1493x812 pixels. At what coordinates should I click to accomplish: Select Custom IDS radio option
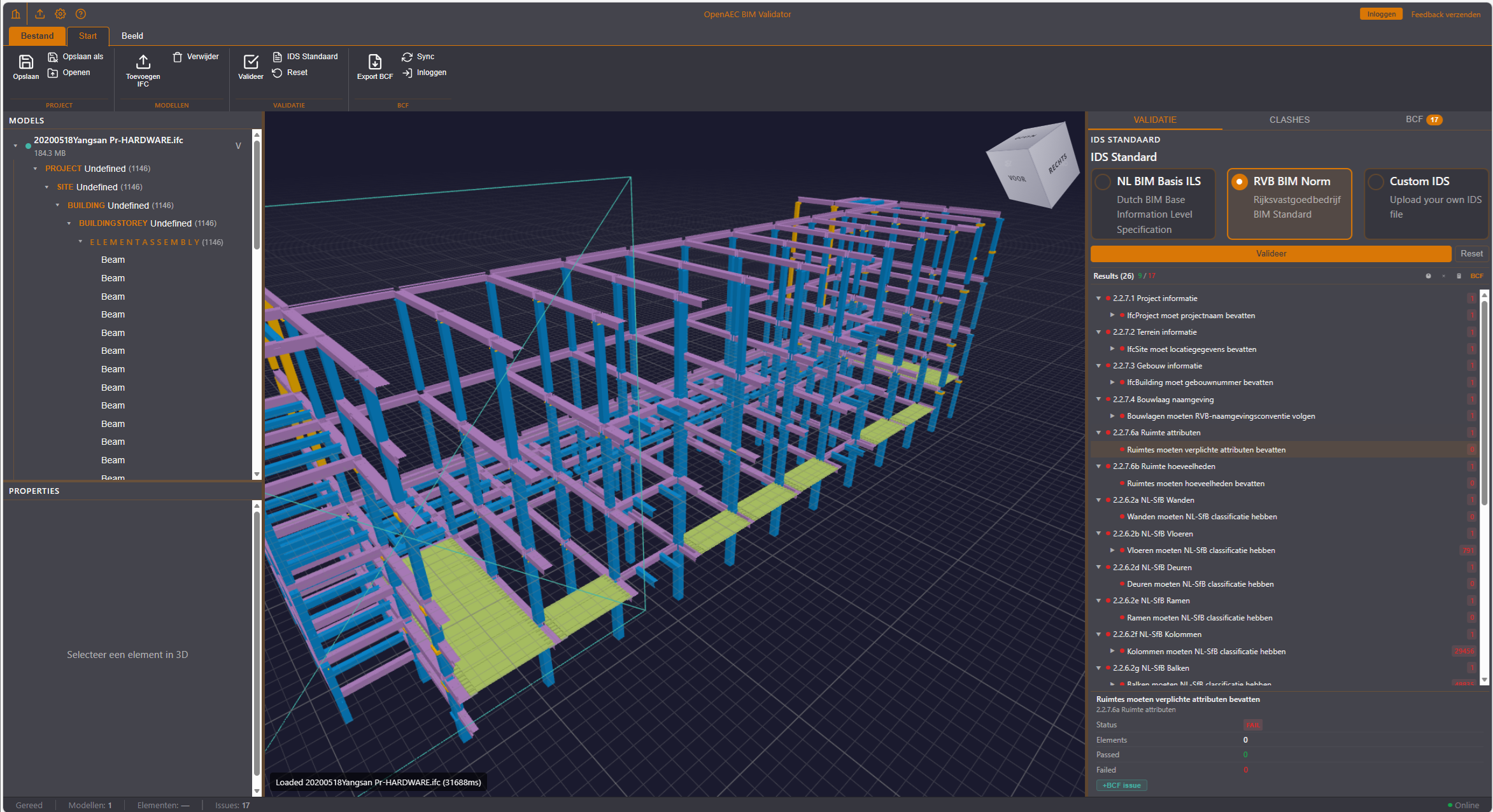pyautogui.click(x=1375, y=182)
